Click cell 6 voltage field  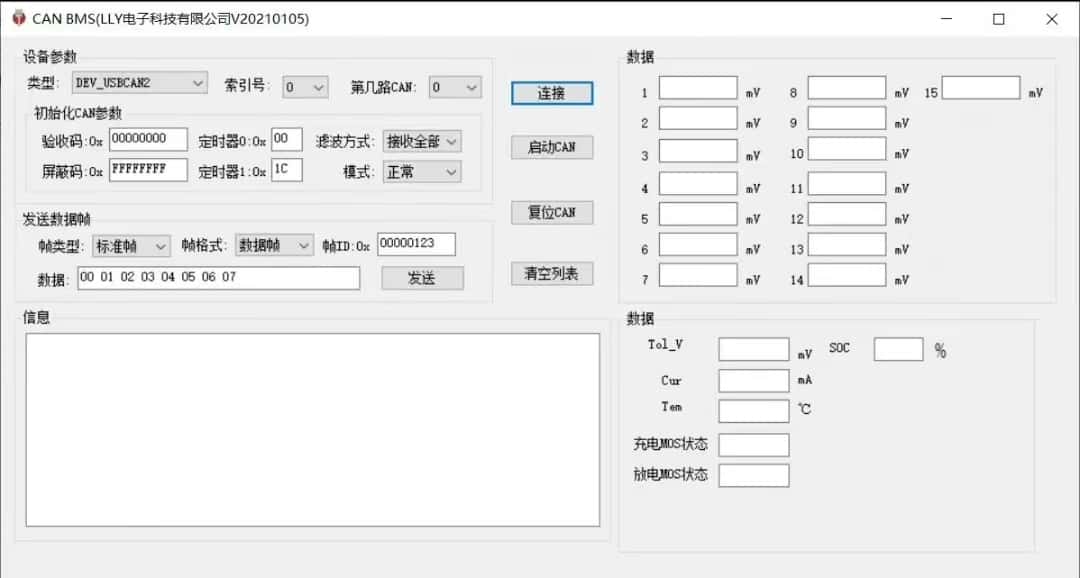pyautogui.click(x=698, y=245)
